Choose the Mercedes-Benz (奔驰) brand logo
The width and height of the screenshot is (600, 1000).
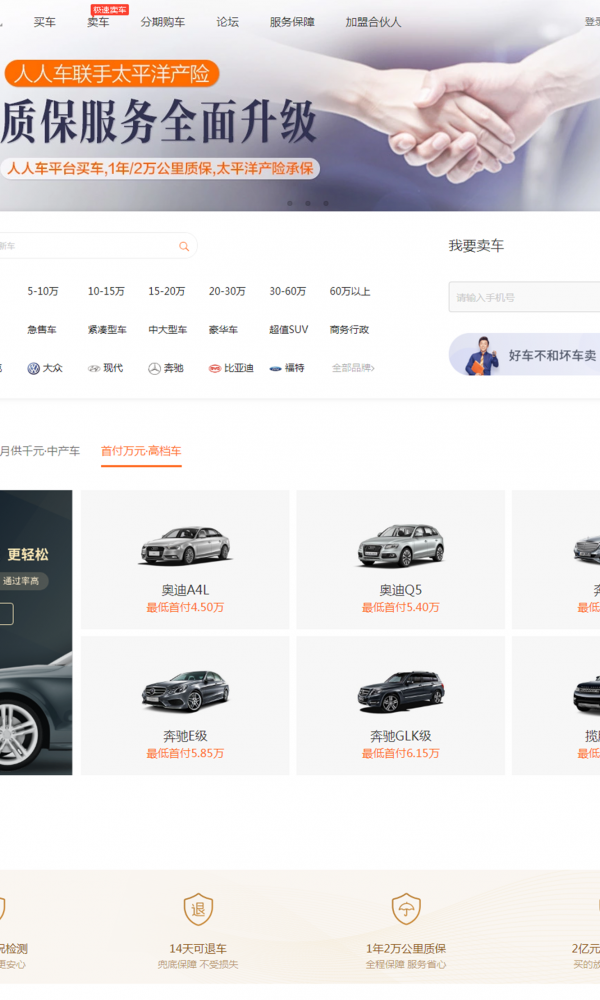154,368
